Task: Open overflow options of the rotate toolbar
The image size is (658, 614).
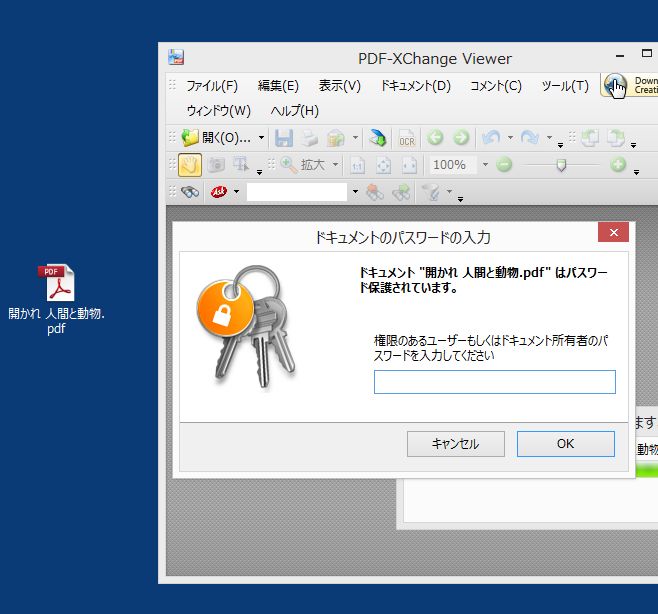Action: [633, 145]
